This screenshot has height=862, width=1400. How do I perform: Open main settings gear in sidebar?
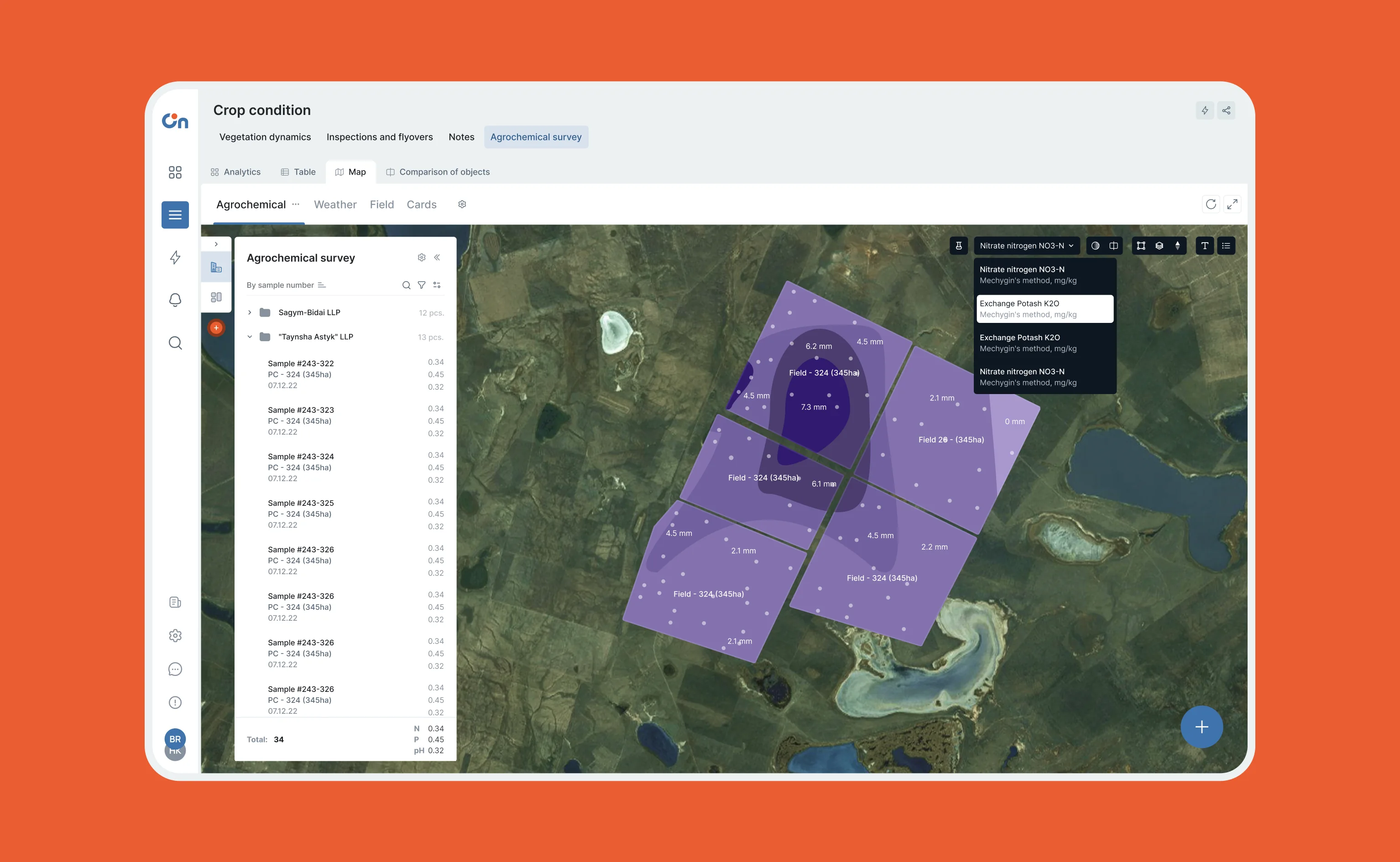pos(175,636)
